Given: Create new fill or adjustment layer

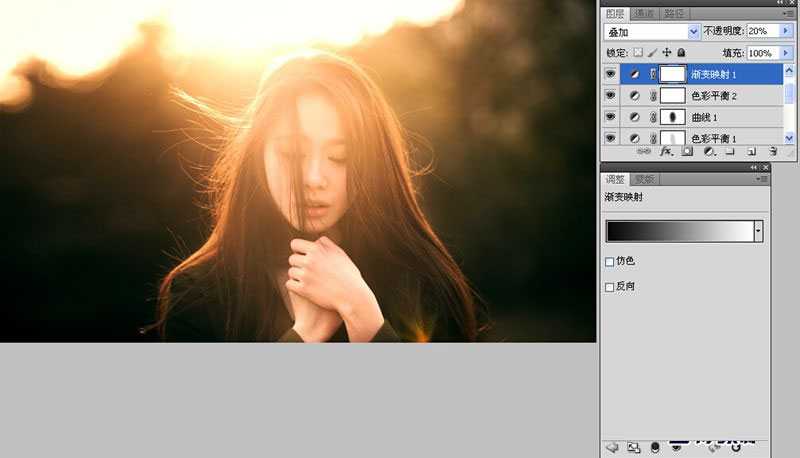Looking at the screenshot, I should [709, 152].
